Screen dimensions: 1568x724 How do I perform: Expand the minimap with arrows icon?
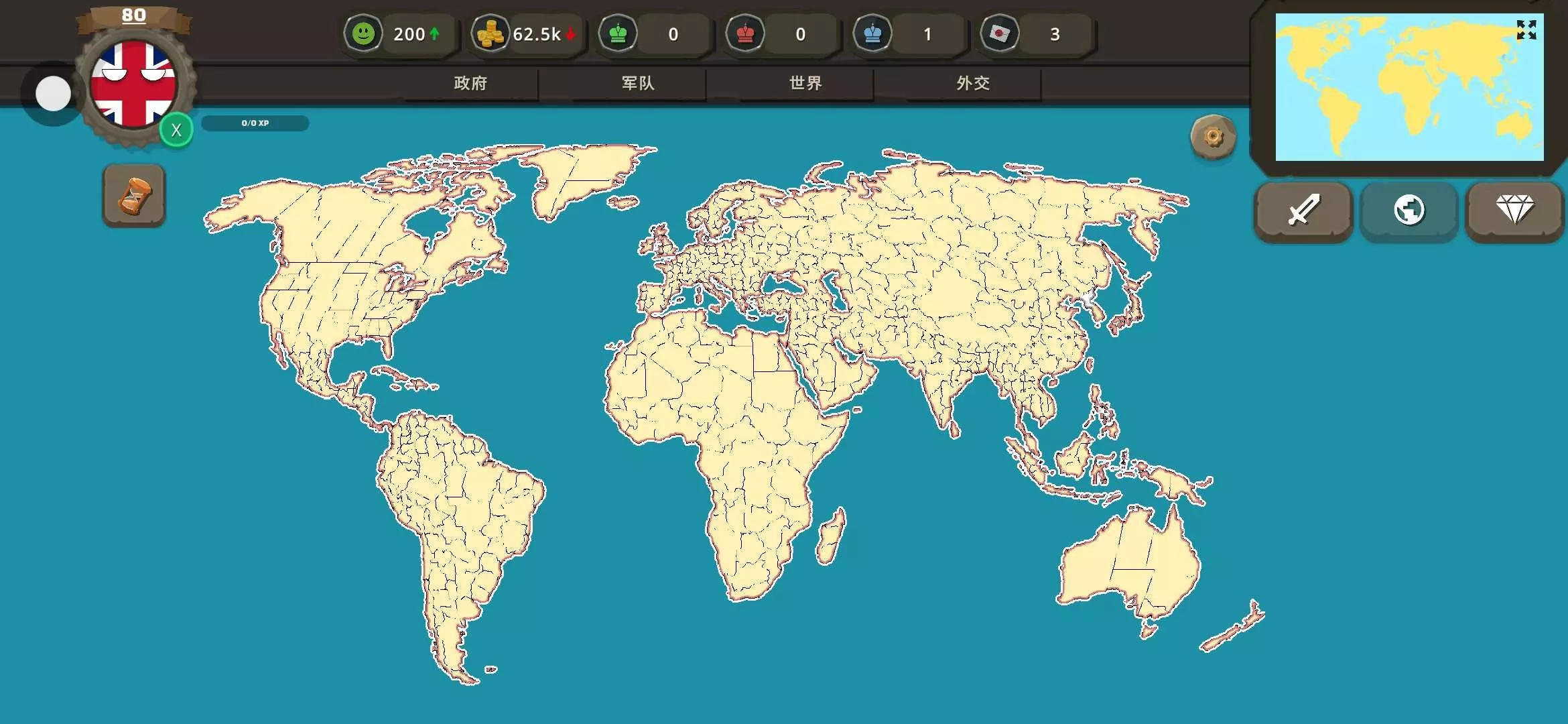click(x=1526, y=29)
